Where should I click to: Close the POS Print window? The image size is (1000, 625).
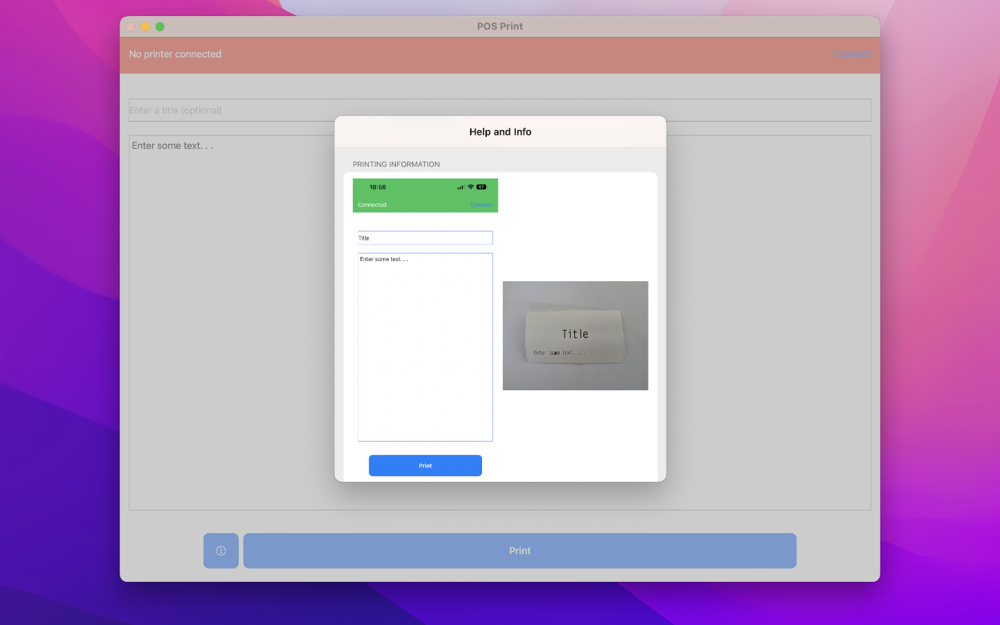click(x=131, y=27)
